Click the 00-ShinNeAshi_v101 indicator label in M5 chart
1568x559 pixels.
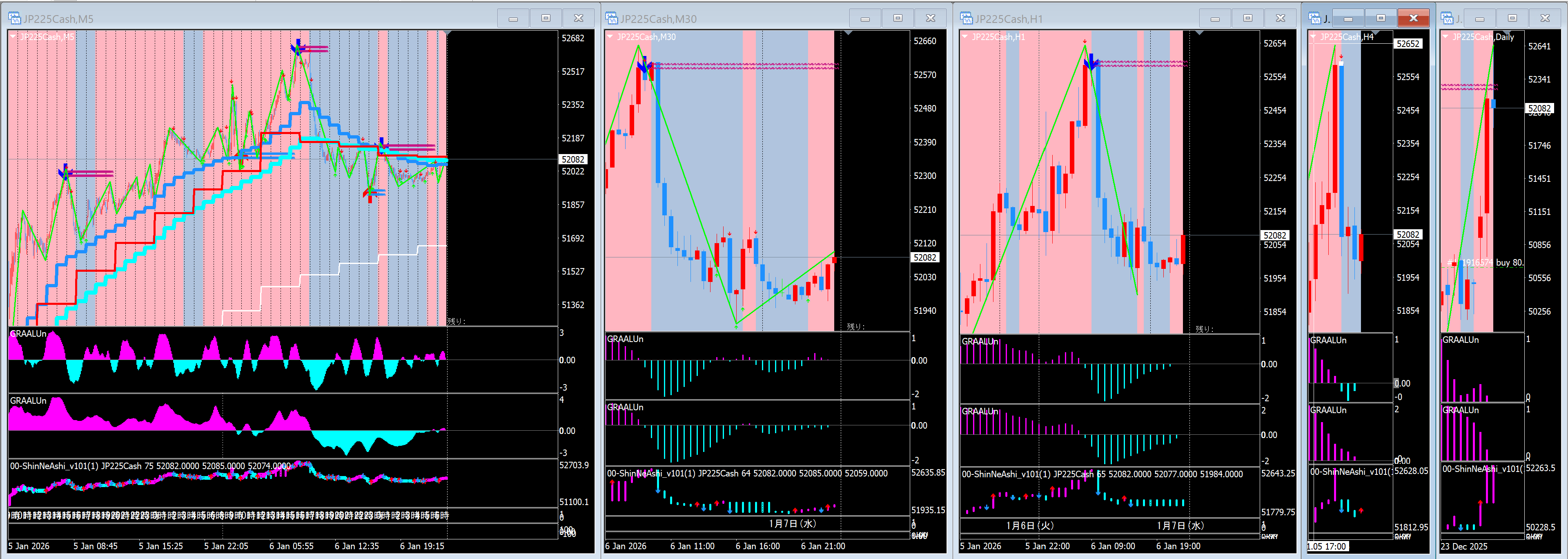53,466
